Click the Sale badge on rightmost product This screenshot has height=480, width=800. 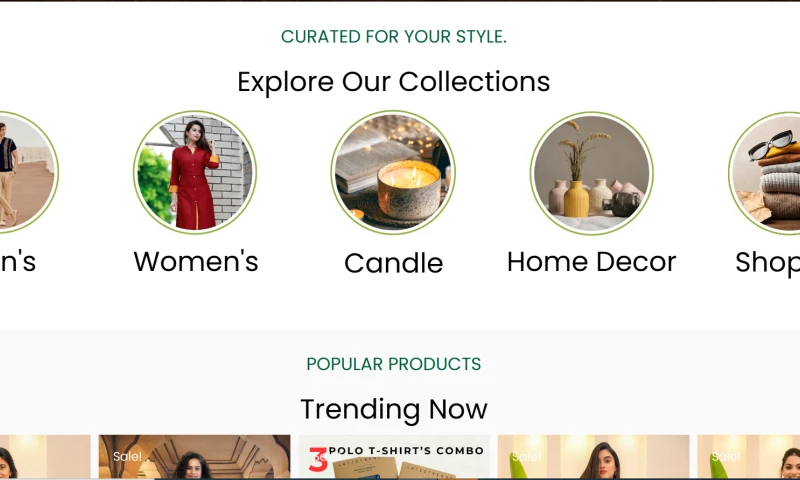725,456
